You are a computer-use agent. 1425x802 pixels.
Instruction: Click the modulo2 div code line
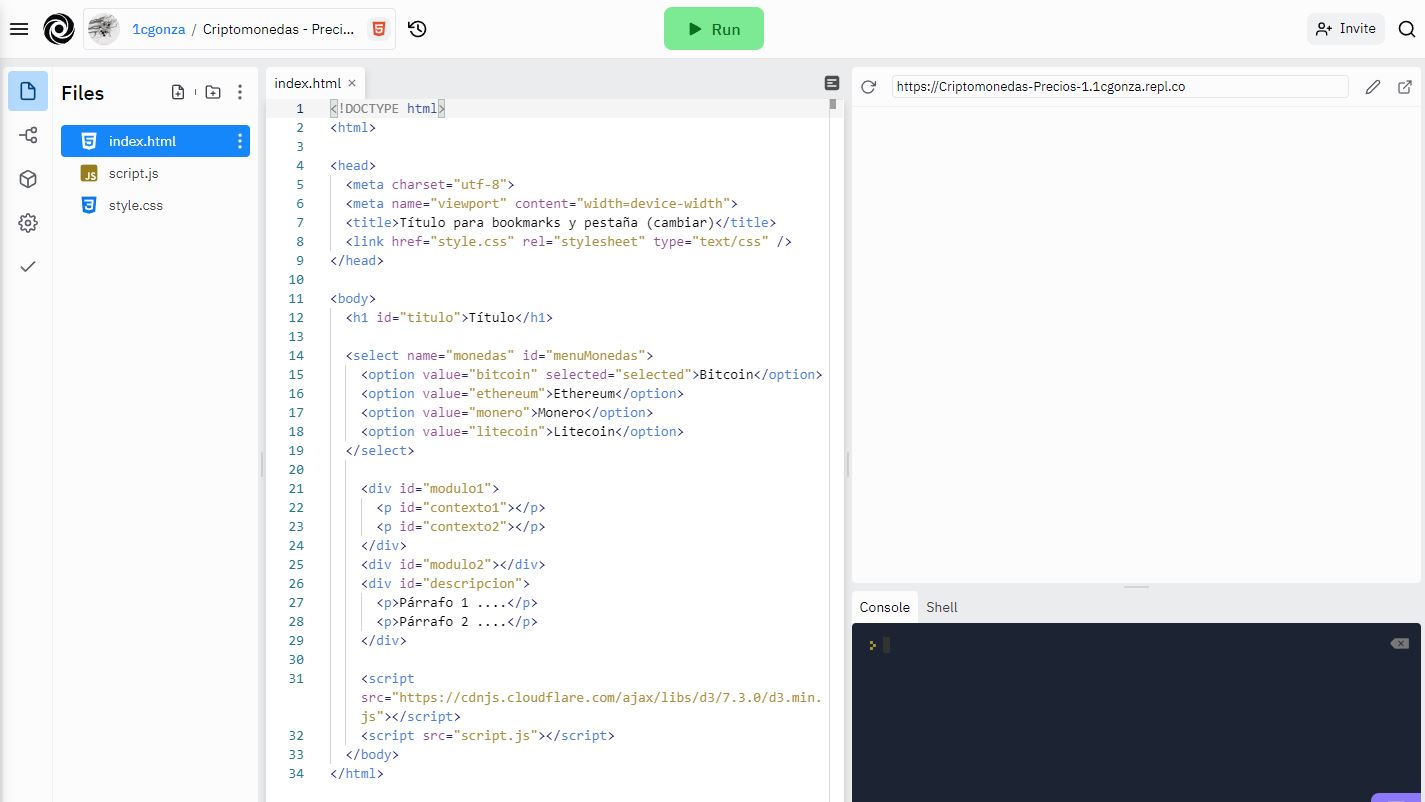coord(453,564)
